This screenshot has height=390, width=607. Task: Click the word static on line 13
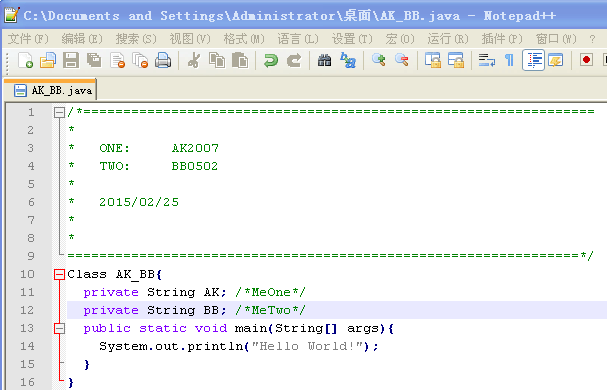click(163, 328)
